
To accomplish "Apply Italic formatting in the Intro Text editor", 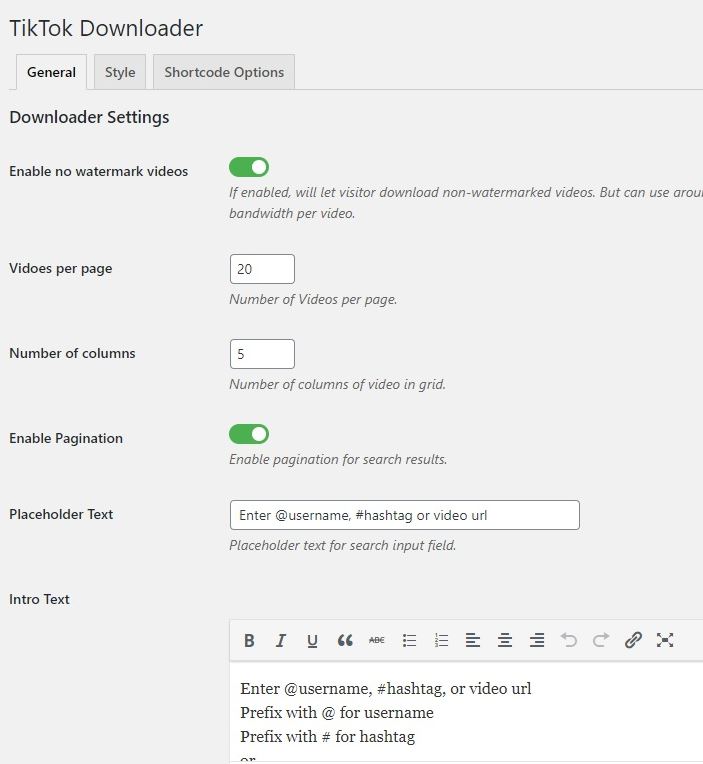I will click(x=281, y=640).
